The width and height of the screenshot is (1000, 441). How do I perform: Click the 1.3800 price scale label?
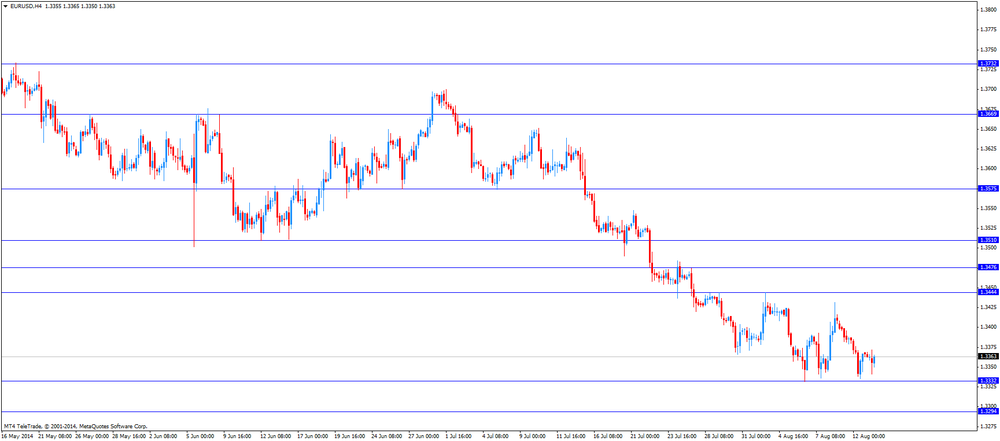coord(988,10)
